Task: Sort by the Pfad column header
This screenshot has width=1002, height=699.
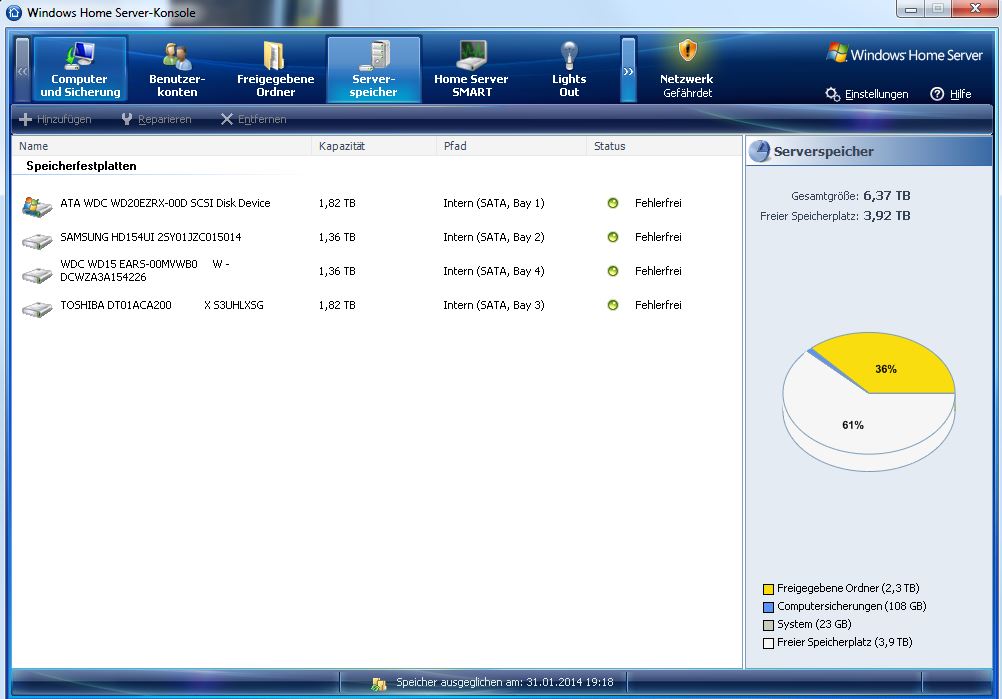Action: (511, 146)
